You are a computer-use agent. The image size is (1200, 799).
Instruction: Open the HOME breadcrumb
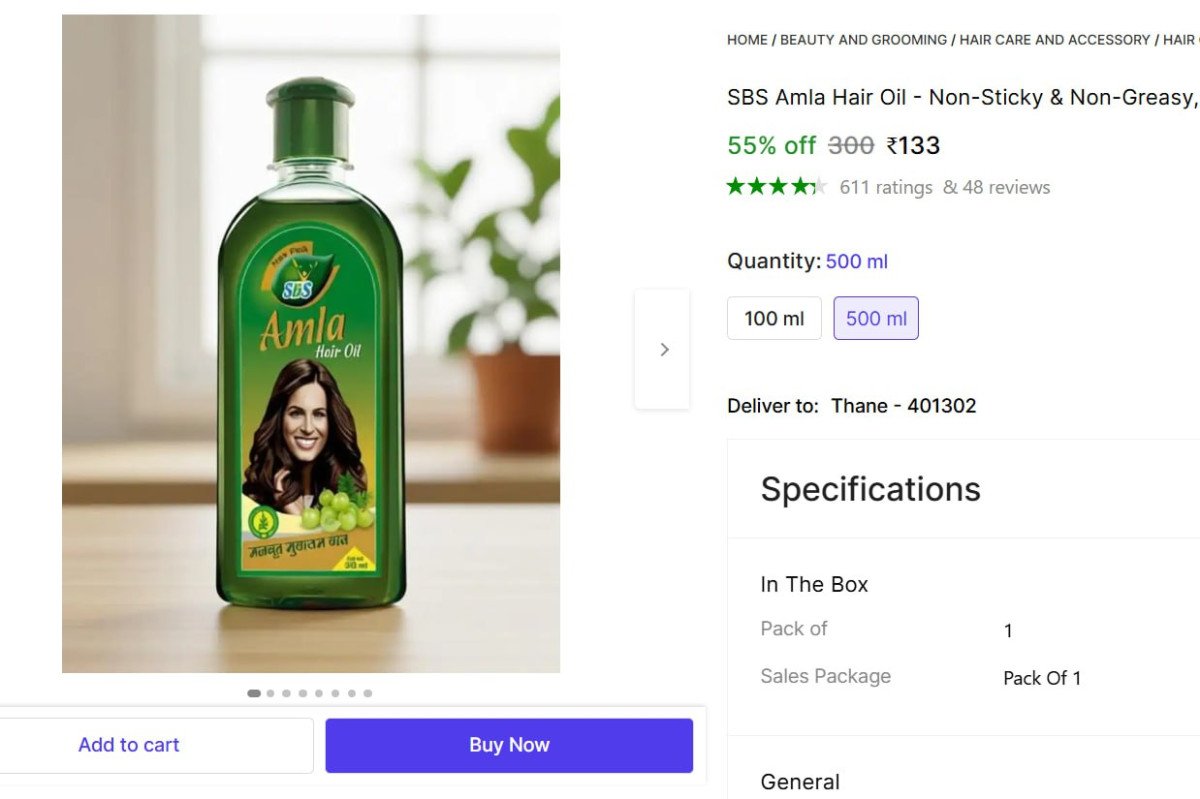746,39
